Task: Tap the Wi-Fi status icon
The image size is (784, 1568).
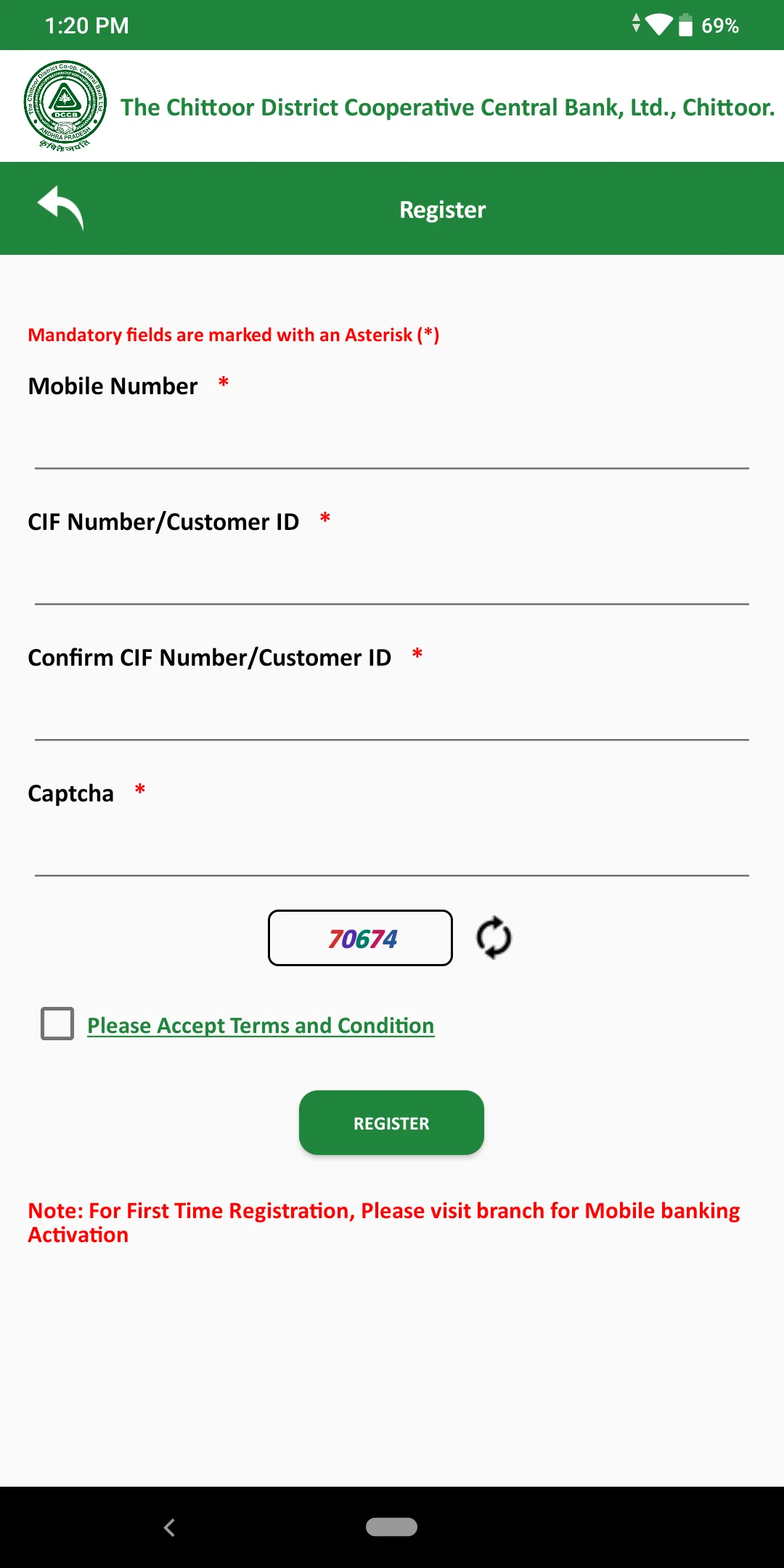Action: (x=658, y=25)
